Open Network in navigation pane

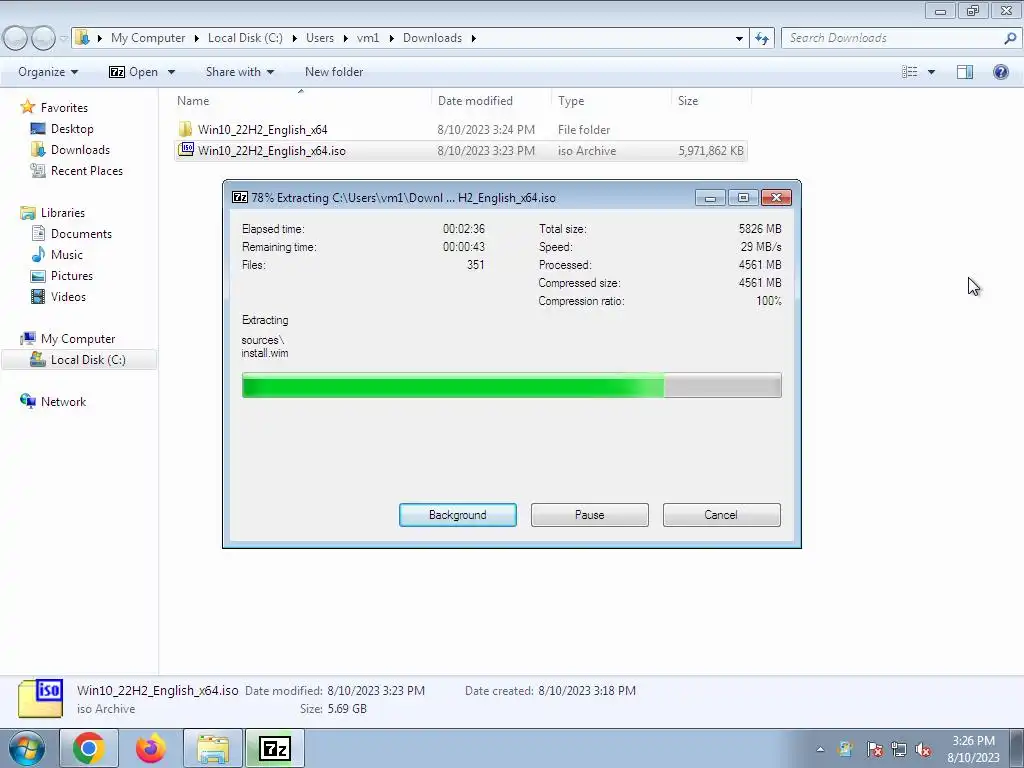tap(63, 402)
